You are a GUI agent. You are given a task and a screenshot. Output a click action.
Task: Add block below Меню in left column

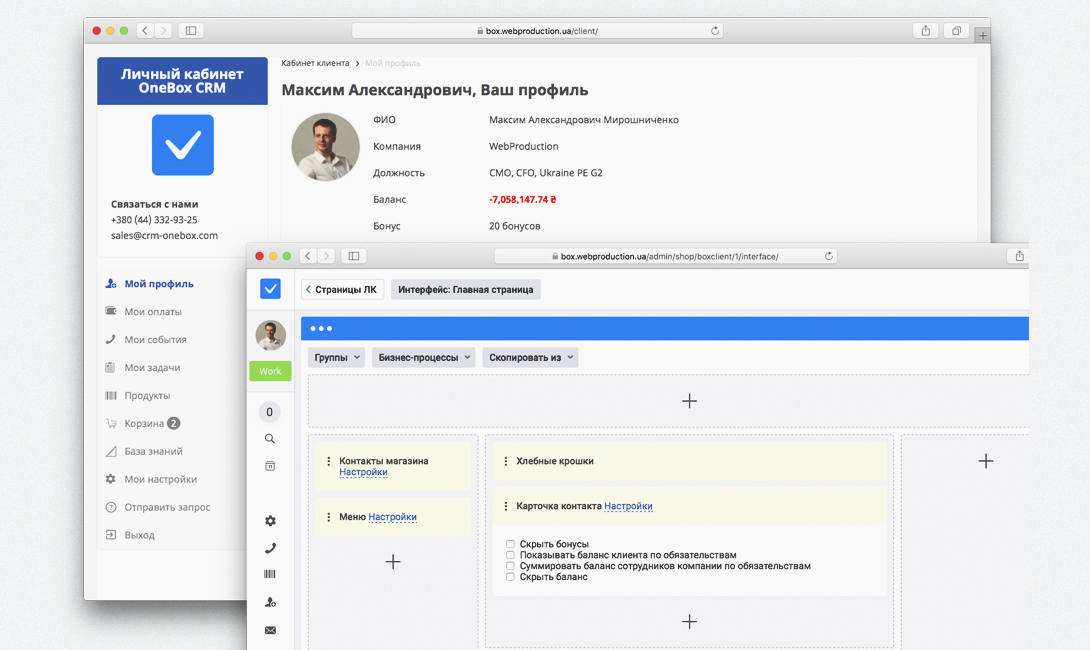[393, 562]
